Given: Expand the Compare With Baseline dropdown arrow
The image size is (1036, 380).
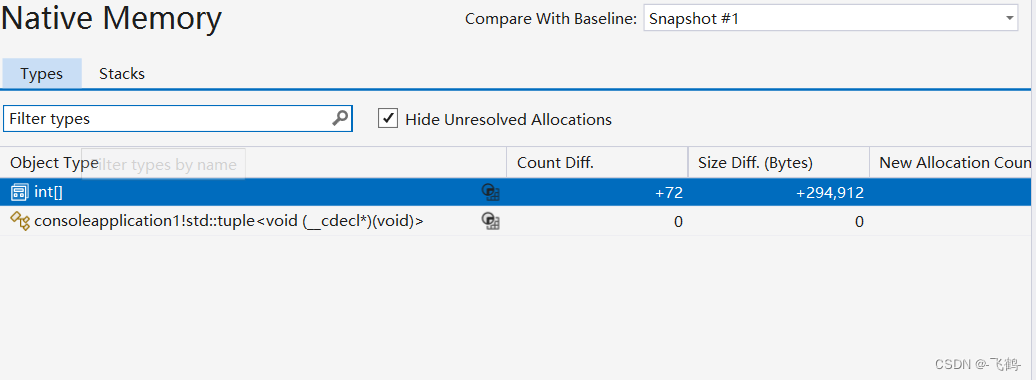Looking at the screenshot, I should coord(1010,19).
